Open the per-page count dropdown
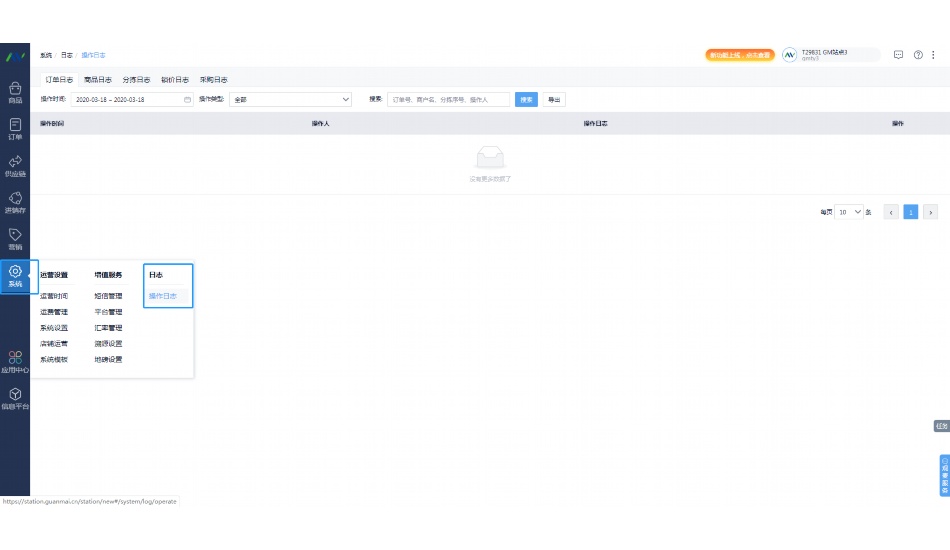The width and height of the screenshot is (950, 550). (x=850, y=212)
